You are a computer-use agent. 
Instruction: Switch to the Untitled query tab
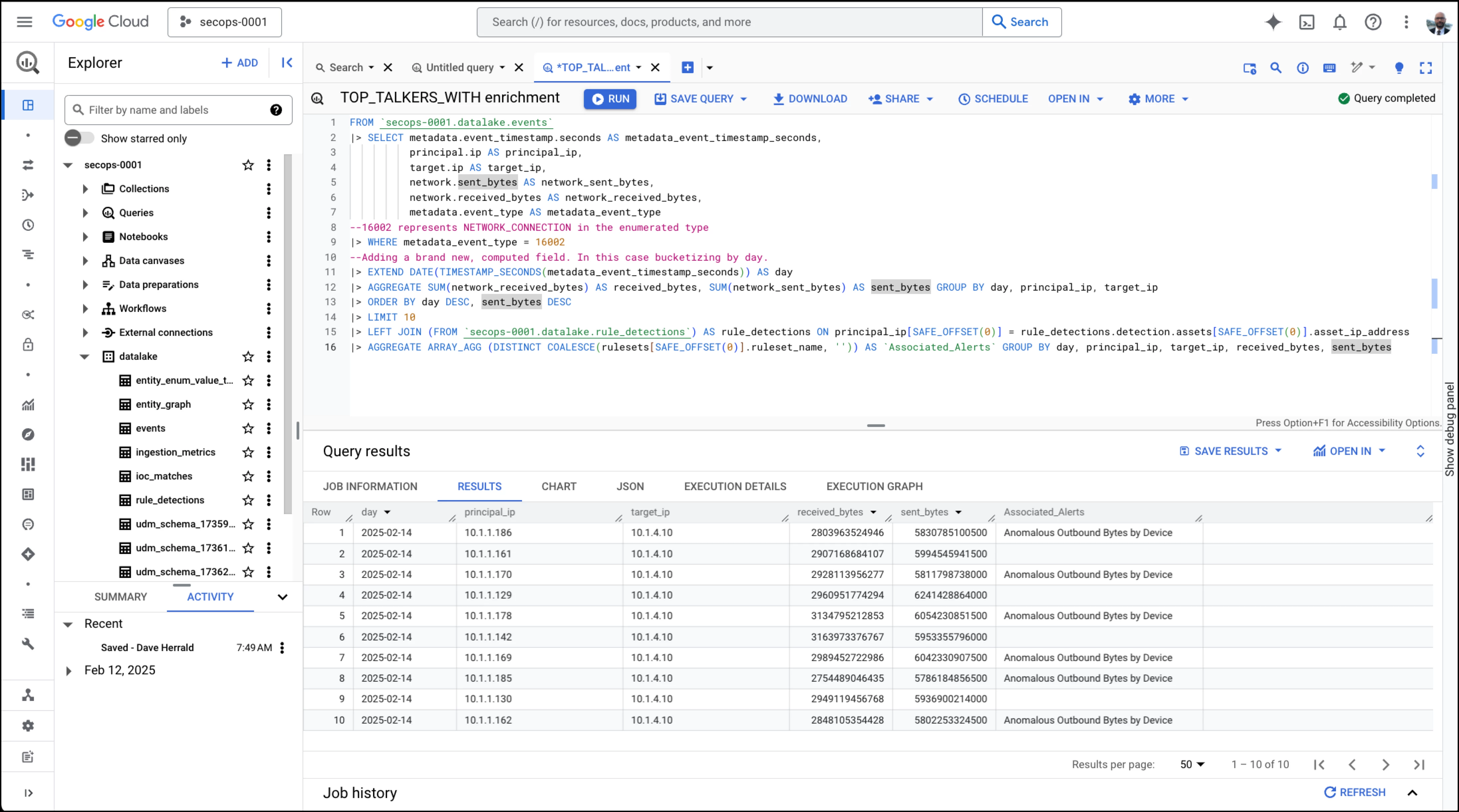[459, 68]
